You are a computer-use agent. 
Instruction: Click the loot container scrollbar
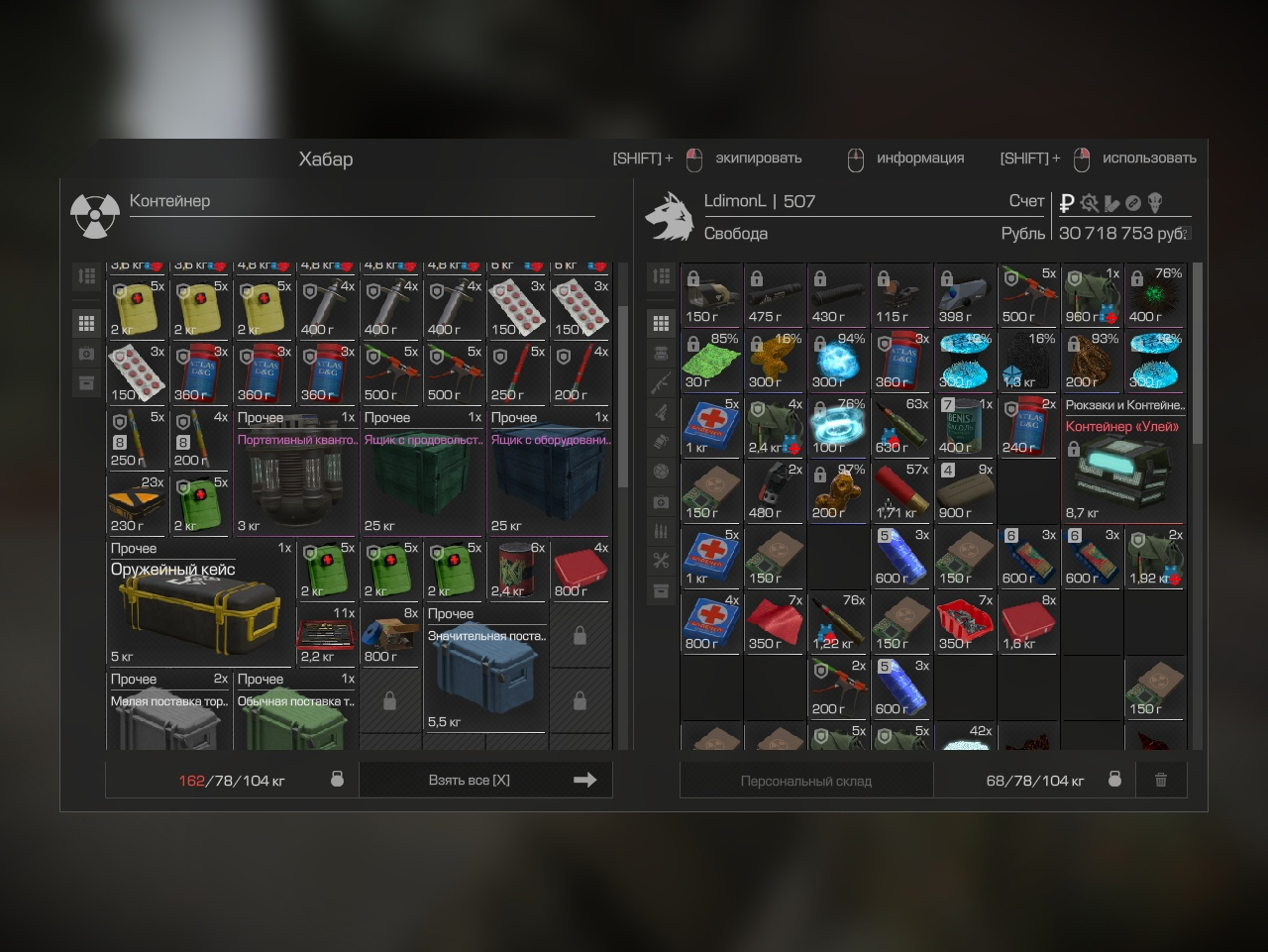(x=623, y=396)
